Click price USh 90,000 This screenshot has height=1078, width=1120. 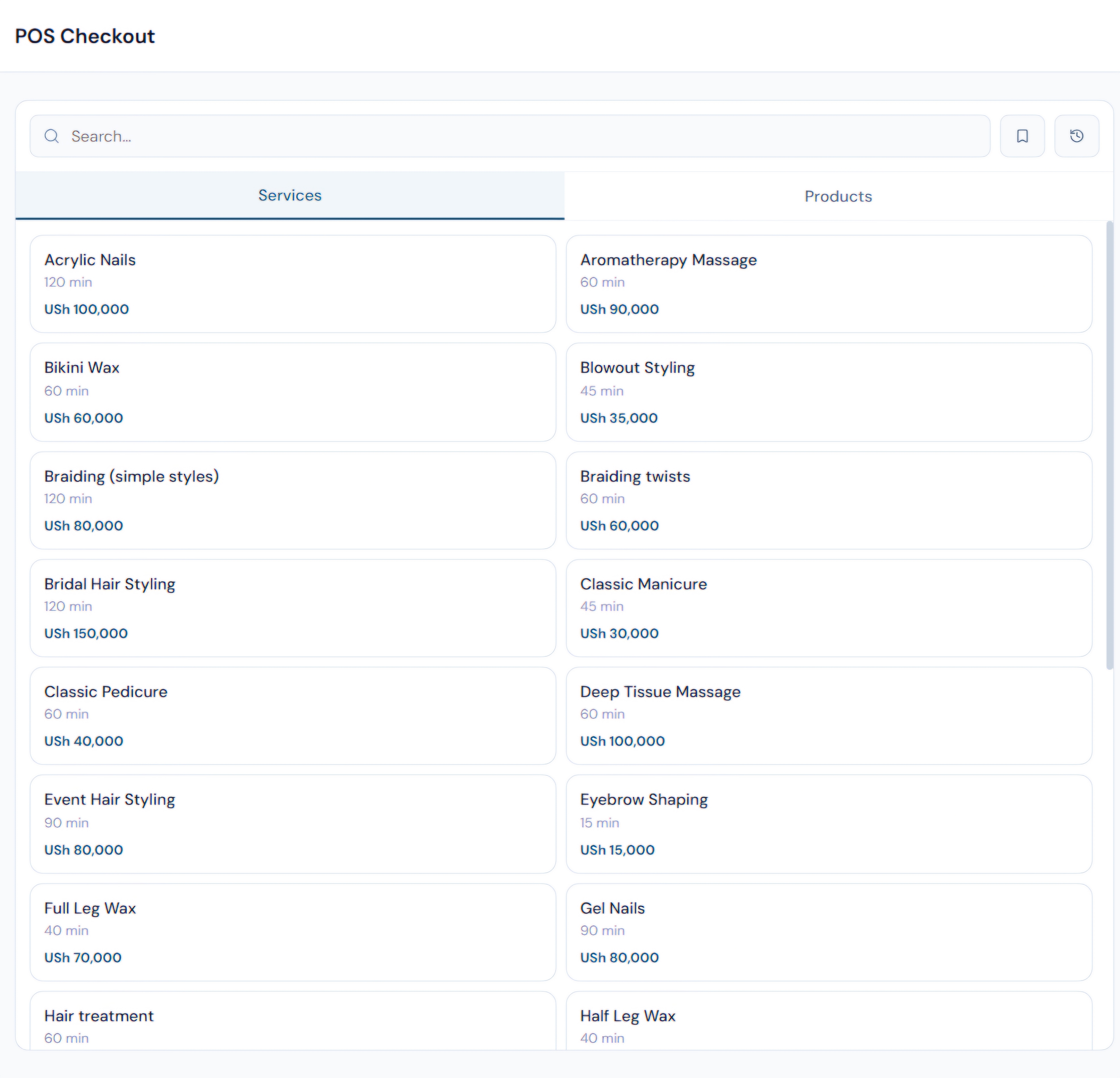coord(620,309)
